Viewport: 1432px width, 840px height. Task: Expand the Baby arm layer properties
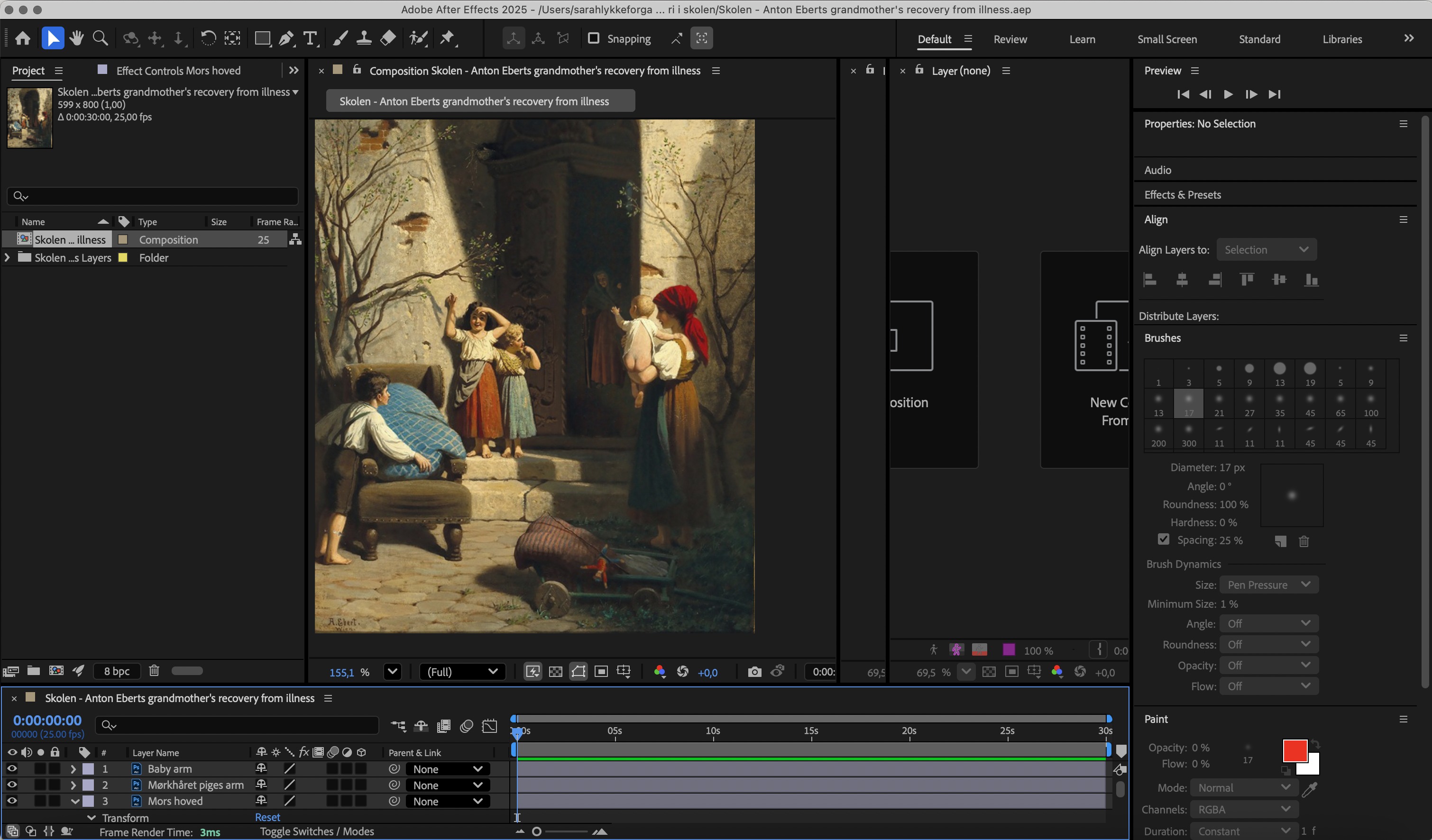[73, 769]
